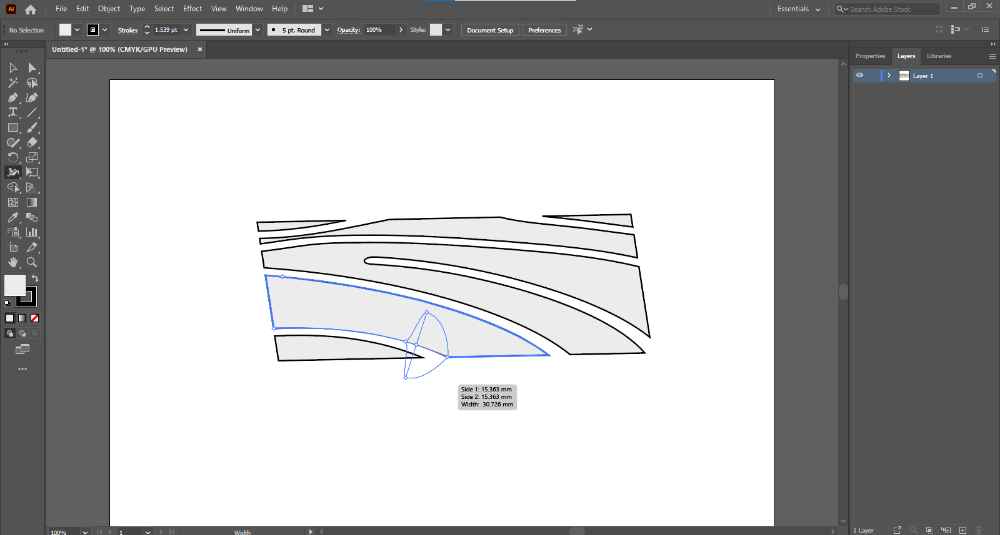Open the Effect menu
Viewport: 1000px width, 535px height.
click(193, 9)
